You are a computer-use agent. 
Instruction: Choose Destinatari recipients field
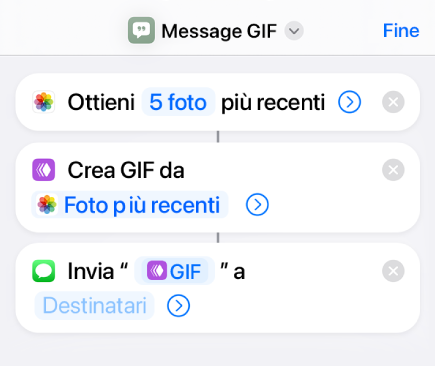pyautogui.click(x=95, y=306)
